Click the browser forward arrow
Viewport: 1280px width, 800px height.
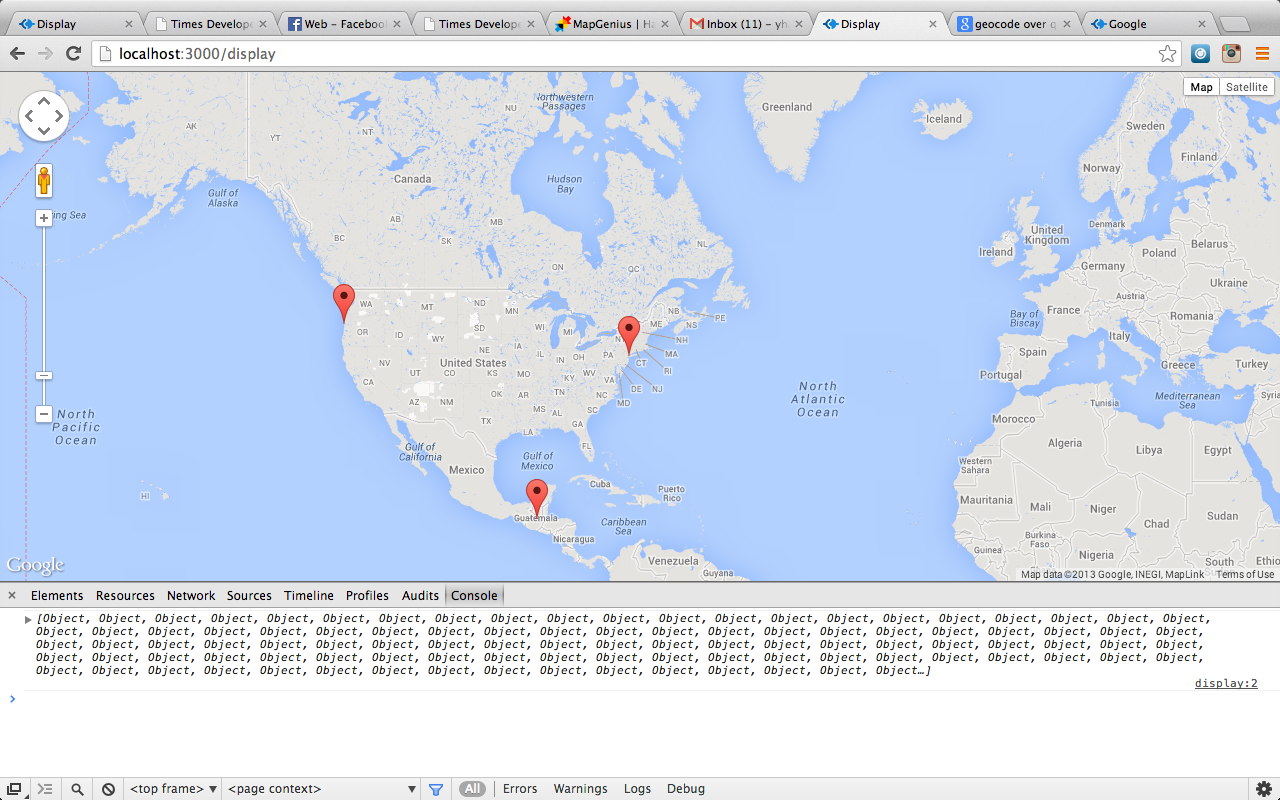(x=45, y=54)
